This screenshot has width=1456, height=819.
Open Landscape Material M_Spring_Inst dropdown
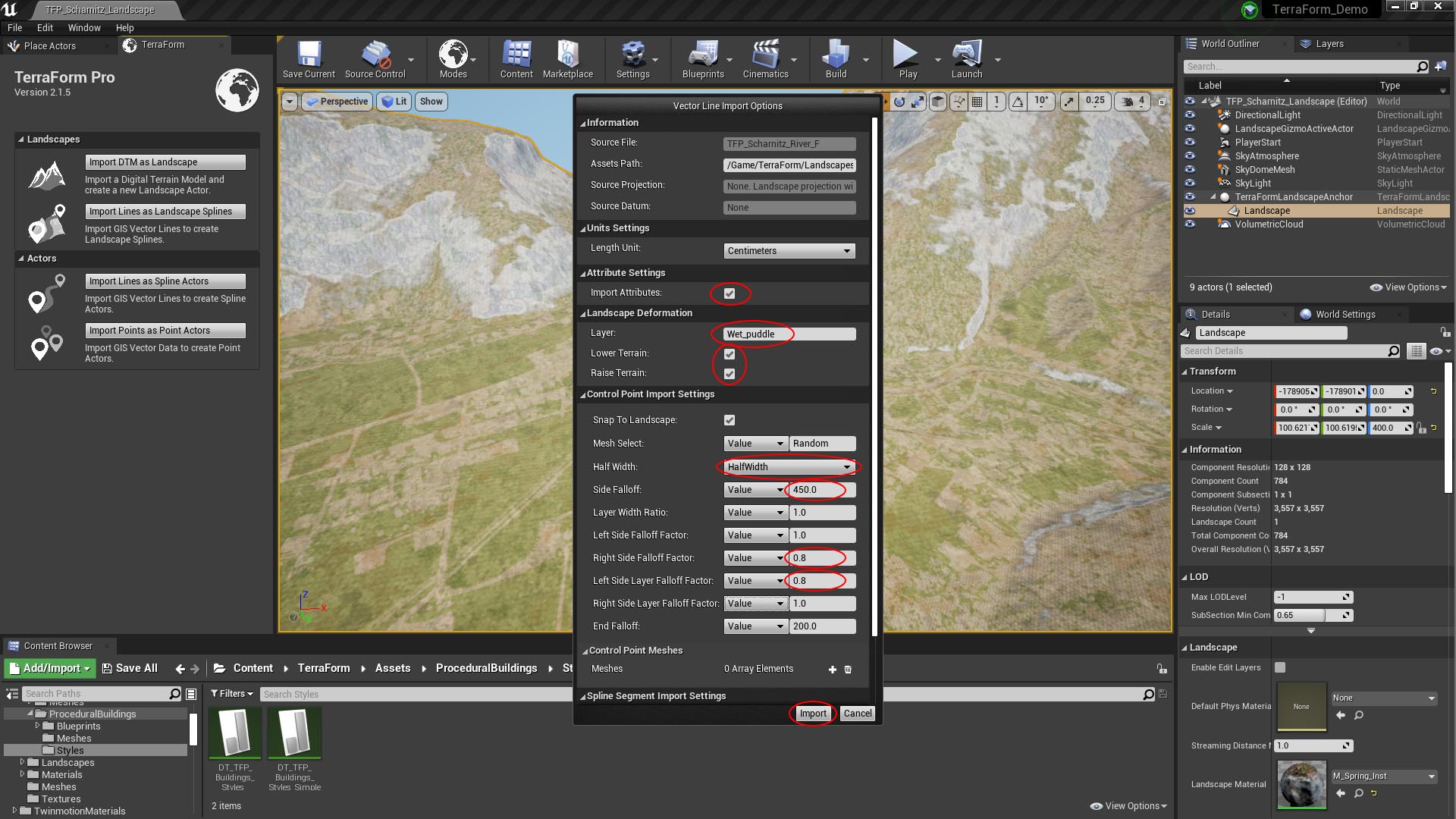point(1384,777)
